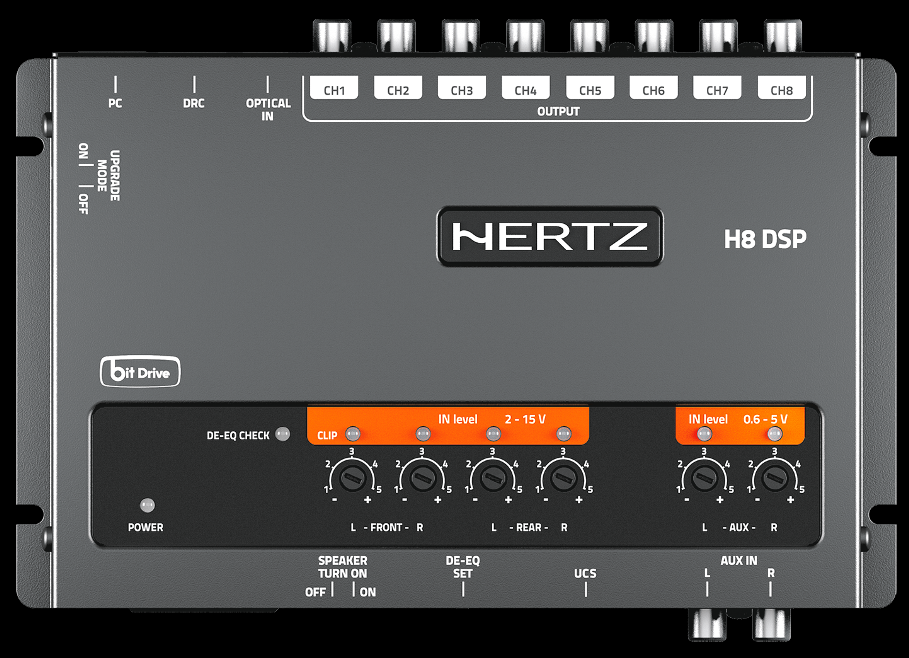Set SPEAKER TURN ON switch to OFF
The image size is (909, 658).
tap(315, 592)
